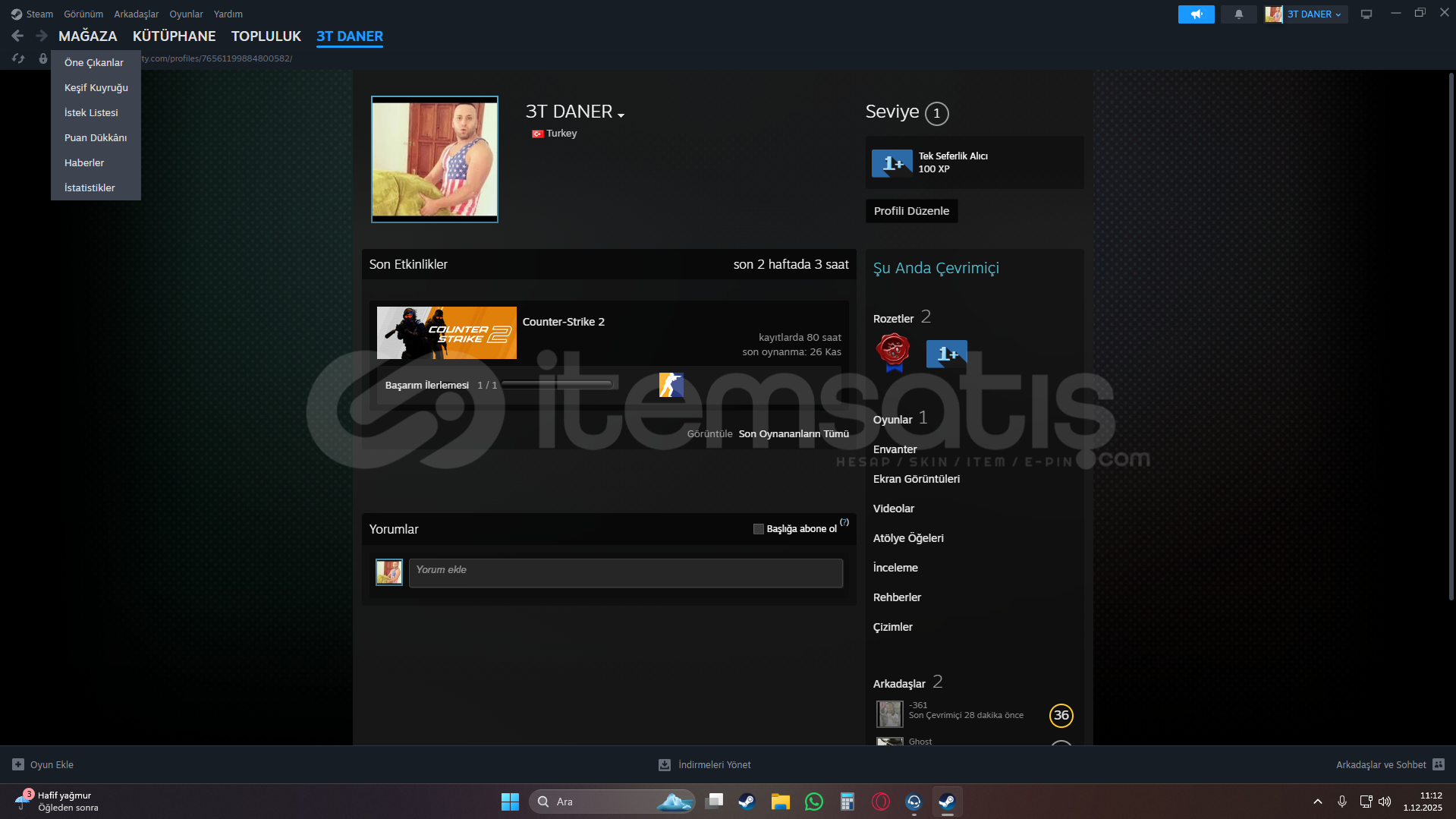Click the Başarım İlerlemesi progress bar
This screenshot has width=1456, height=819.
[x=557, y=385]
